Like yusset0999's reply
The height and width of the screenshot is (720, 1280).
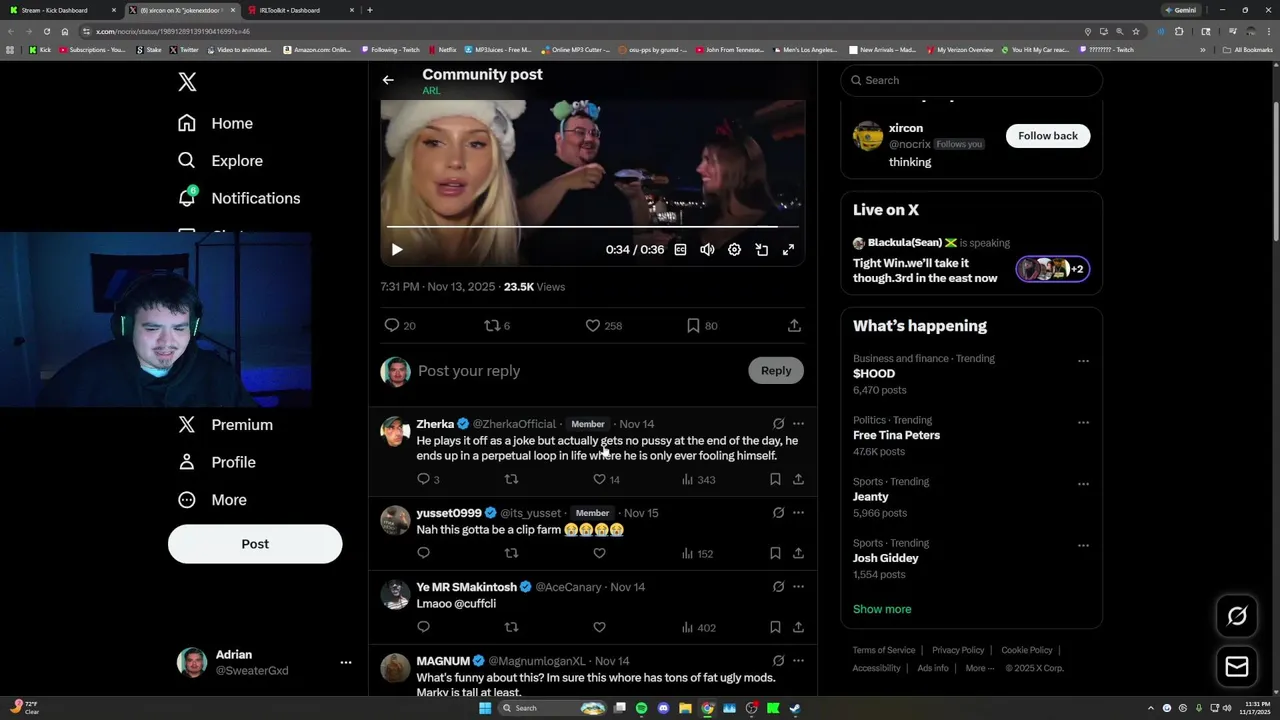pyautogui.click(x=599, y=553)
